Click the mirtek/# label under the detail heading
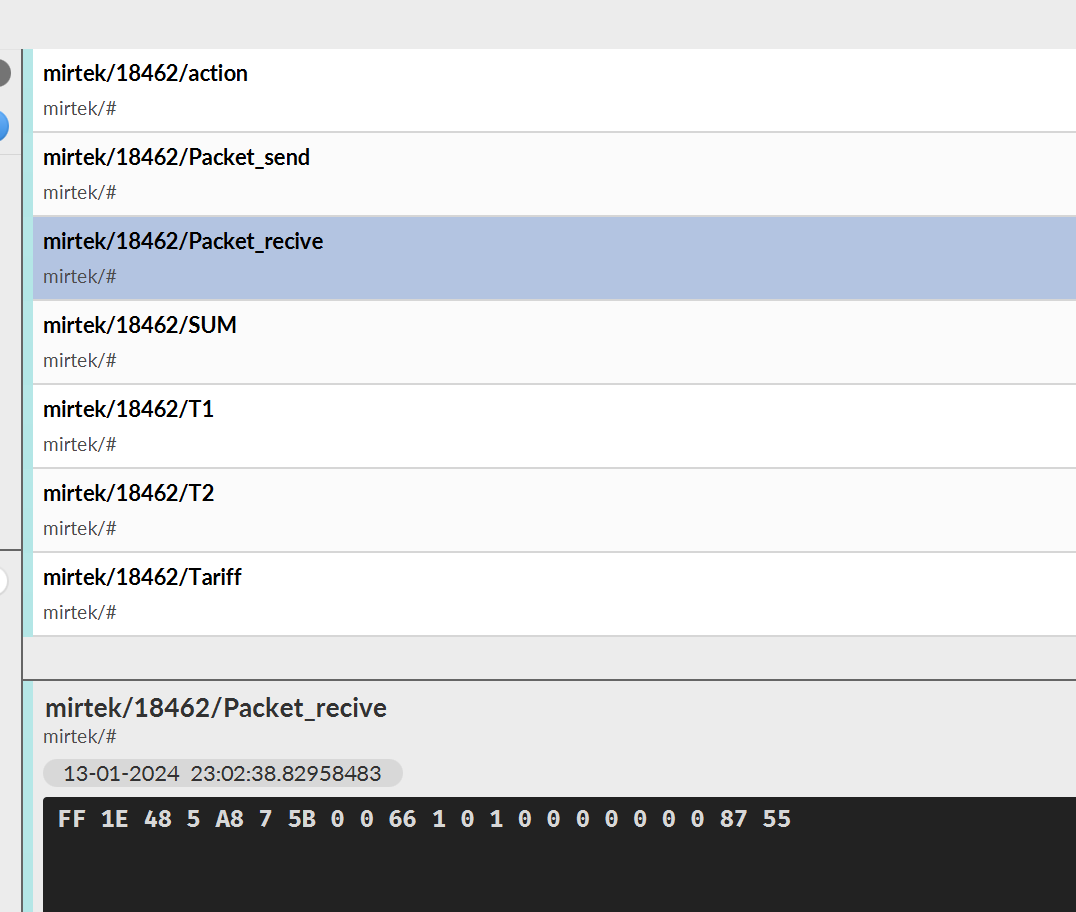Screen dimensions: 1076x912 [80, 737]
